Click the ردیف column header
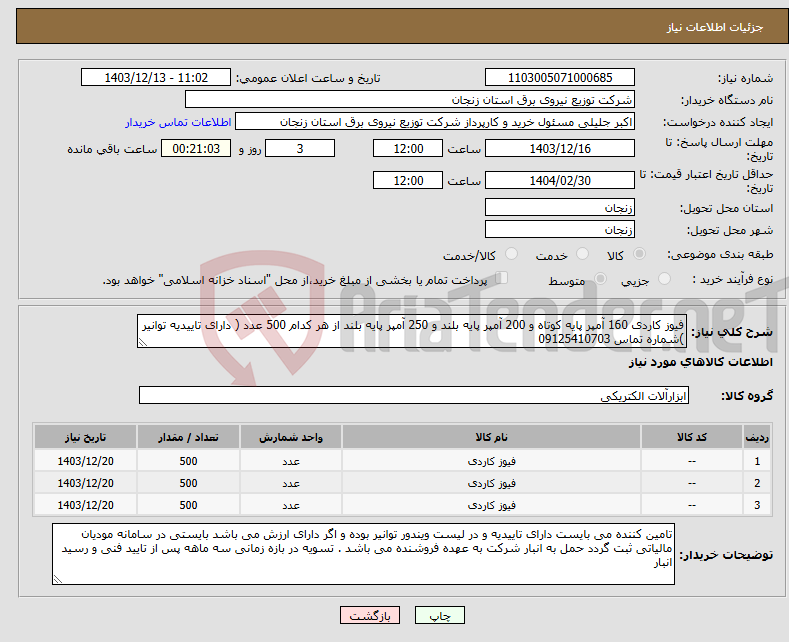This screenshot has width=789, height=642. pos(757,437)
